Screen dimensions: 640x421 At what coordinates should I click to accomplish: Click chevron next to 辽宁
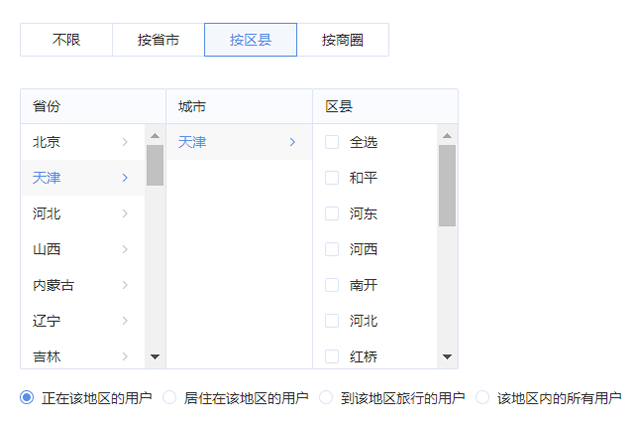tap(125, 321)
